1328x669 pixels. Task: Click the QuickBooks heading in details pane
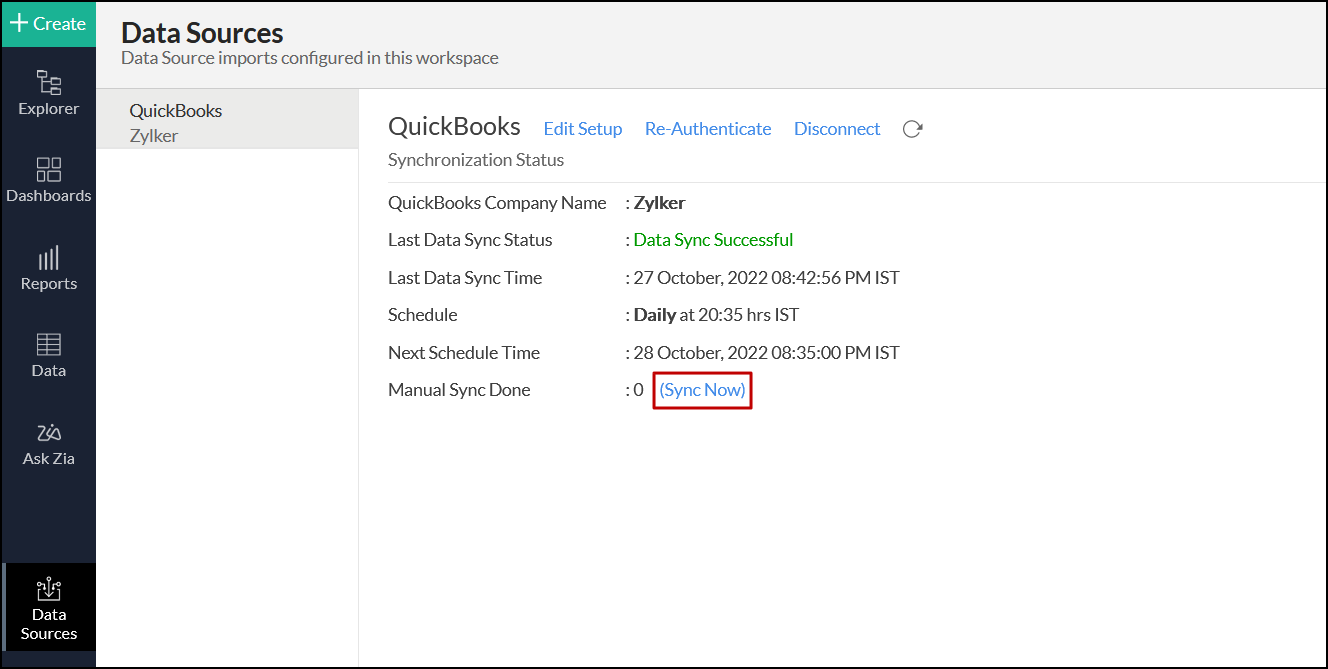(454, 127)
